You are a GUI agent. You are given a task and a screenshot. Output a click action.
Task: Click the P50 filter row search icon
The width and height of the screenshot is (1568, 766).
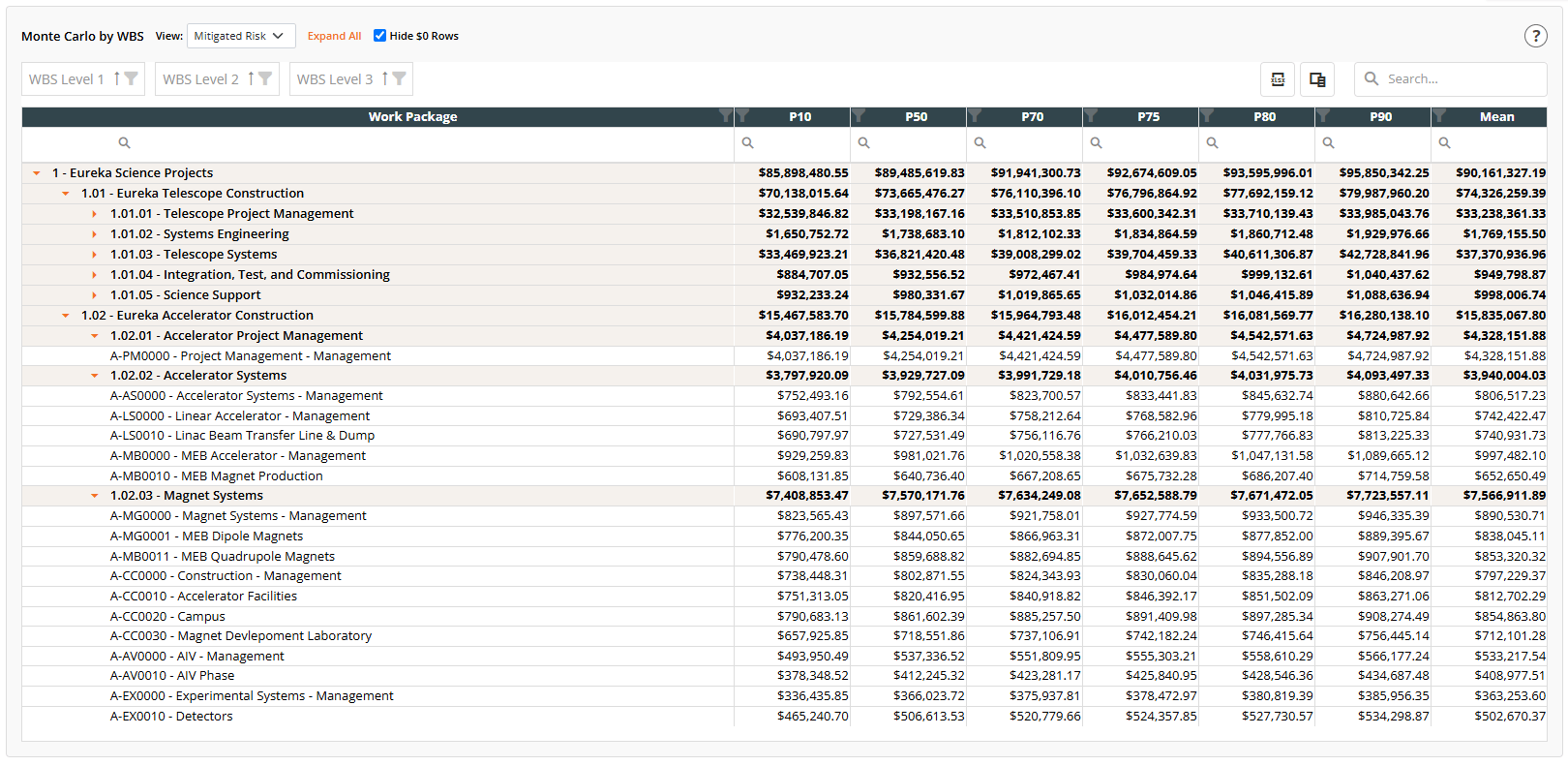tap(863, 142)
